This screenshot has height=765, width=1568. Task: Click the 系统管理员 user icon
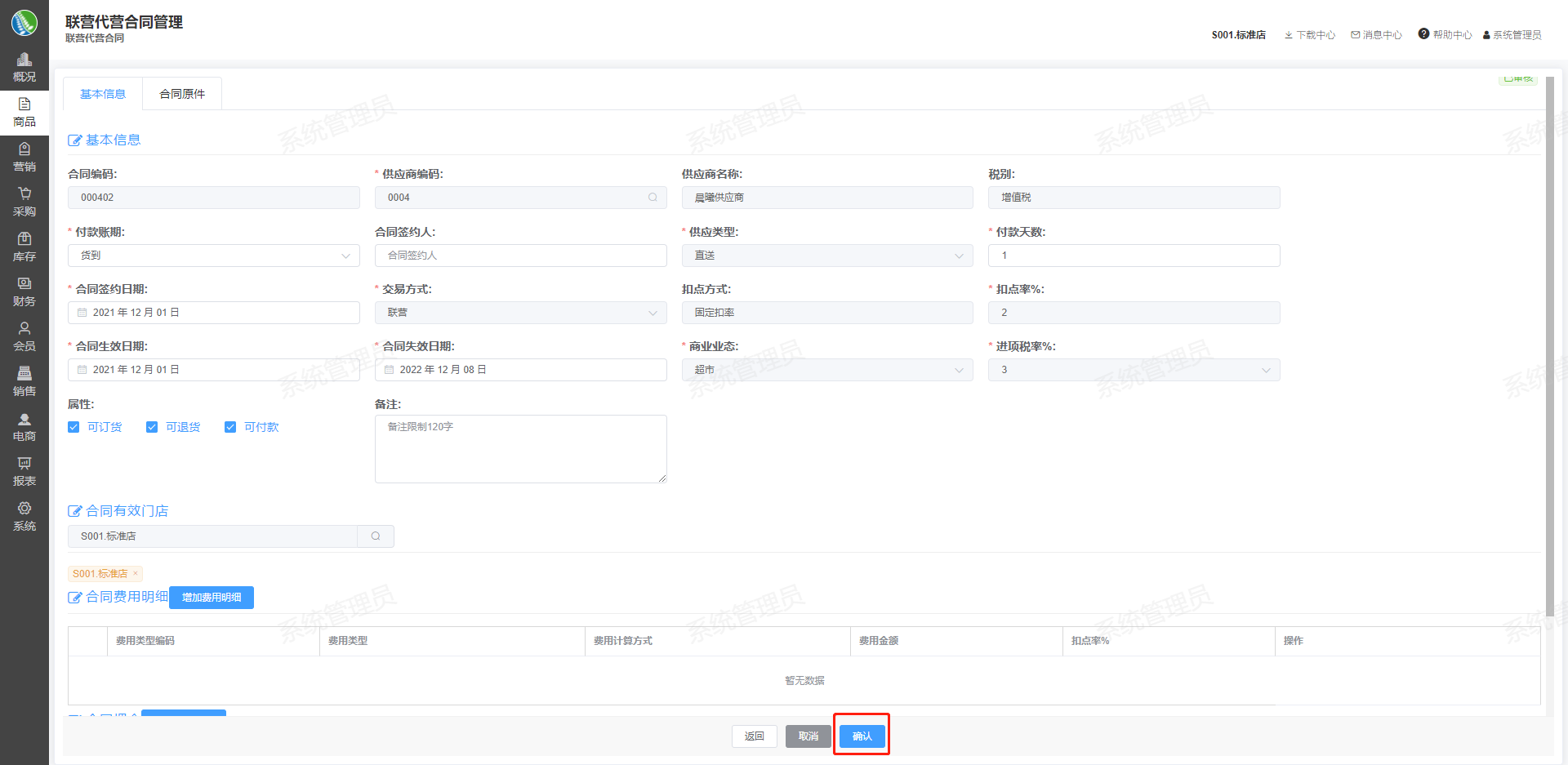[x=1487, y=35]
